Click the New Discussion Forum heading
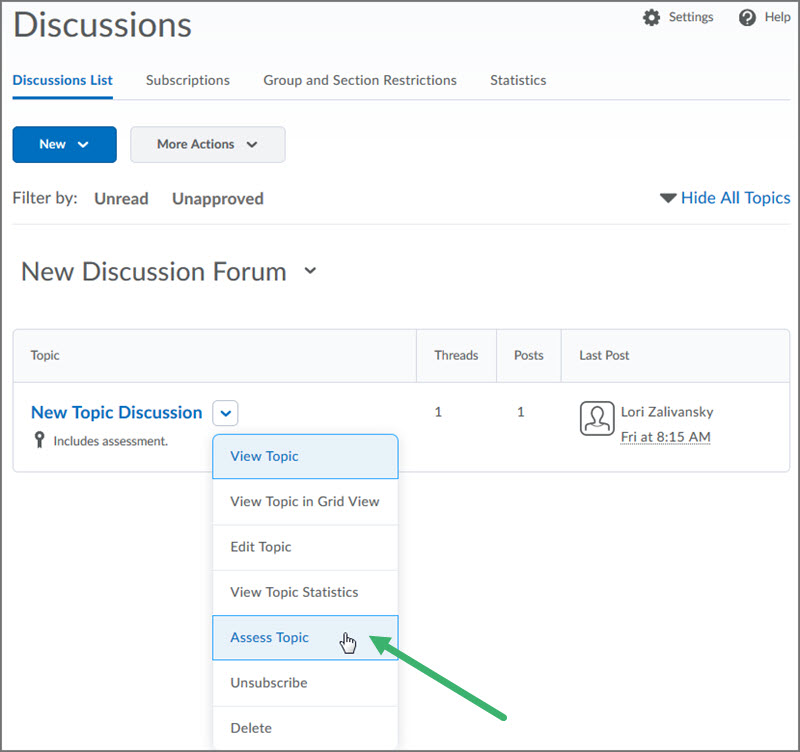The image size is (800, 752). (154, 271)
